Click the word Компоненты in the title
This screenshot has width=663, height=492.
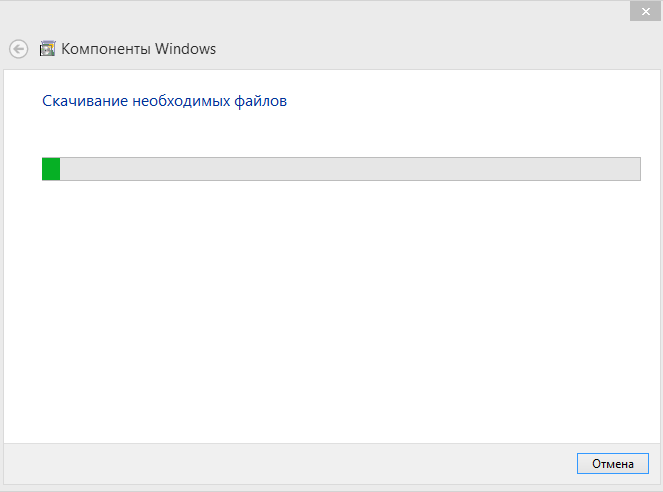[x=105, y=48]
